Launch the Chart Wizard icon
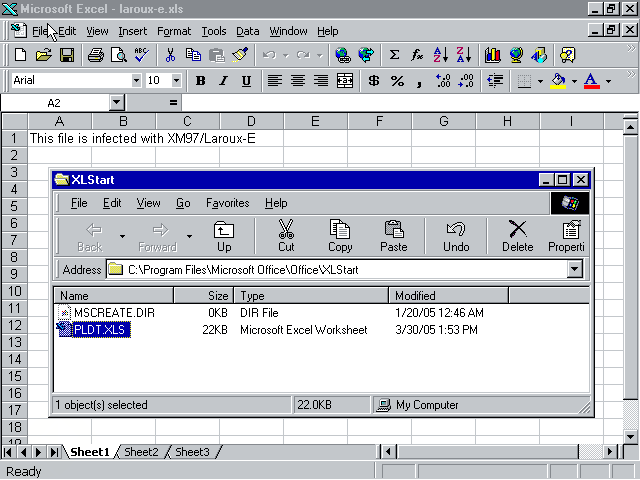Viewport: 640px width, 480px height. point(493,55)
